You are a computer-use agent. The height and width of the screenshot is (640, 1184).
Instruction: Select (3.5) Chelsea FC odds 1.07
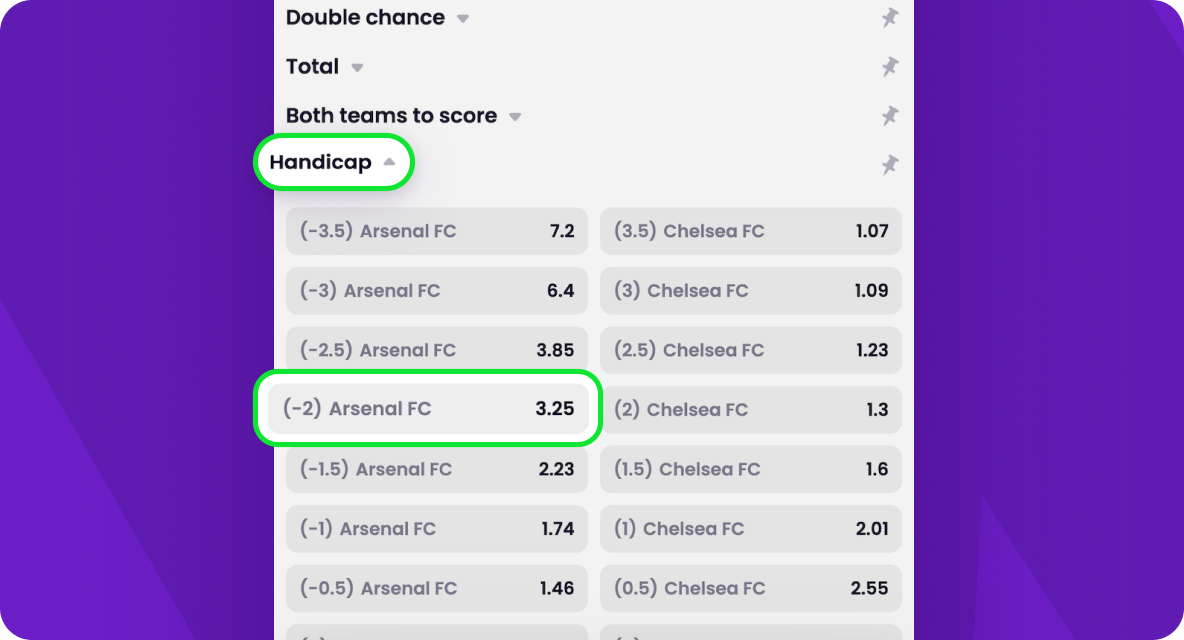[x=750, y=231]
